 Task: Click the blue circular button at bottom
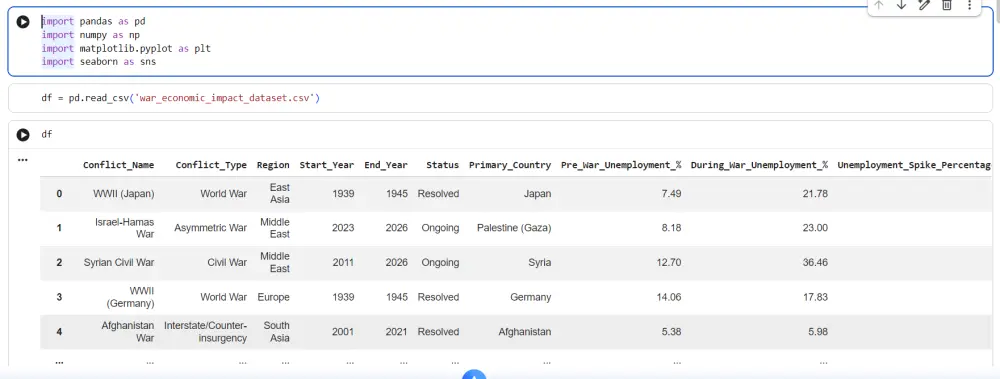[x=474, y=375]
